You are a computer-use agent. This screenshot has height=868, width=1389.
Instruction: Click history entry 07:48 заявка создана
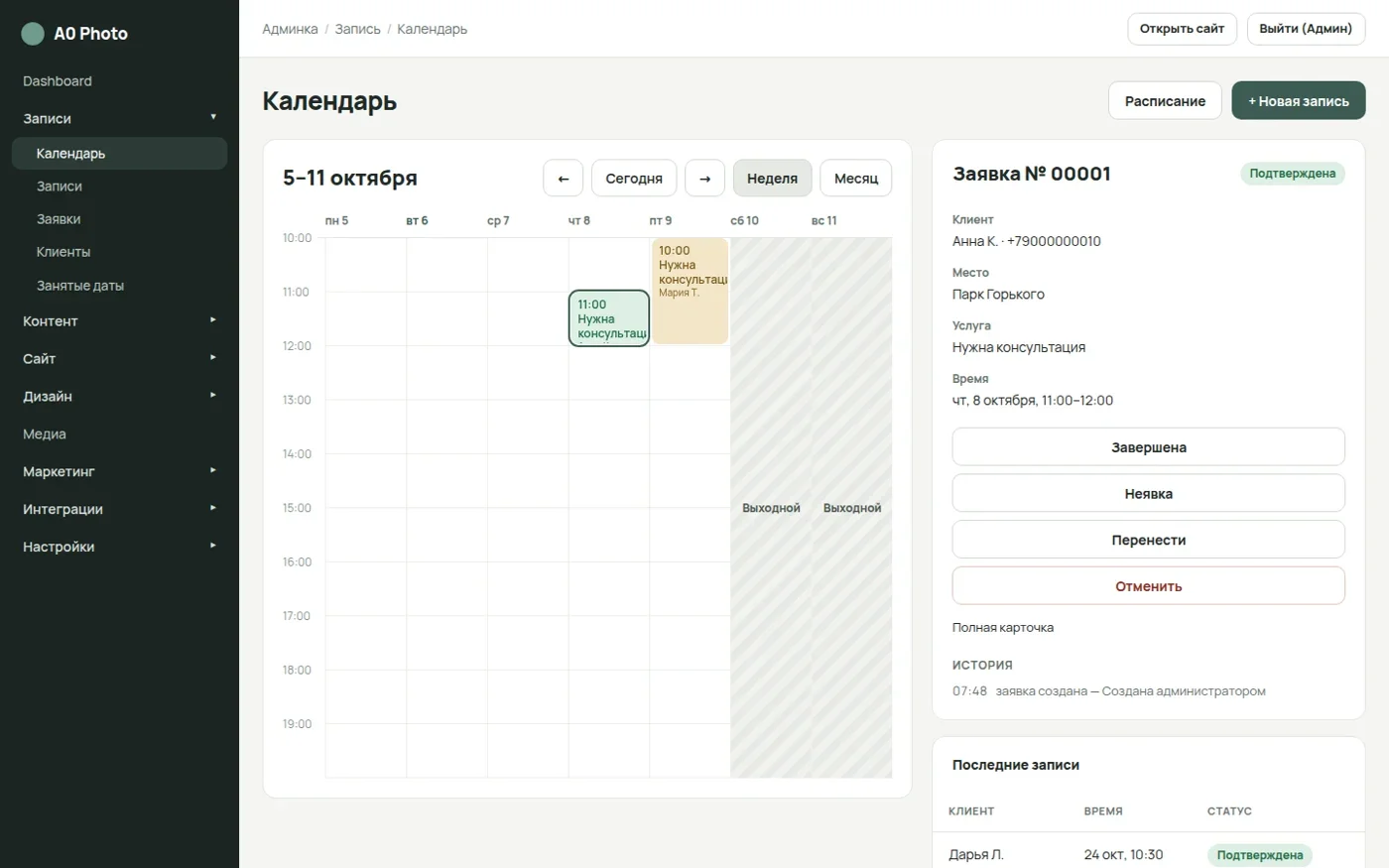(1109, 691)
